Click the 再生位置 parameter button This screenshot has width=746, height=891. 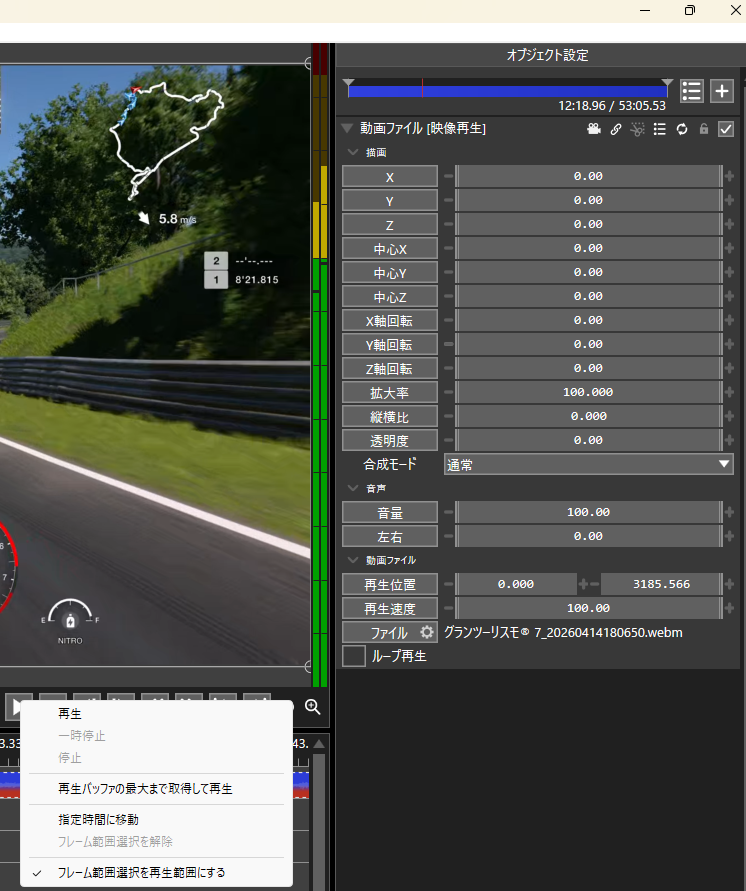(x=390, y=584)
